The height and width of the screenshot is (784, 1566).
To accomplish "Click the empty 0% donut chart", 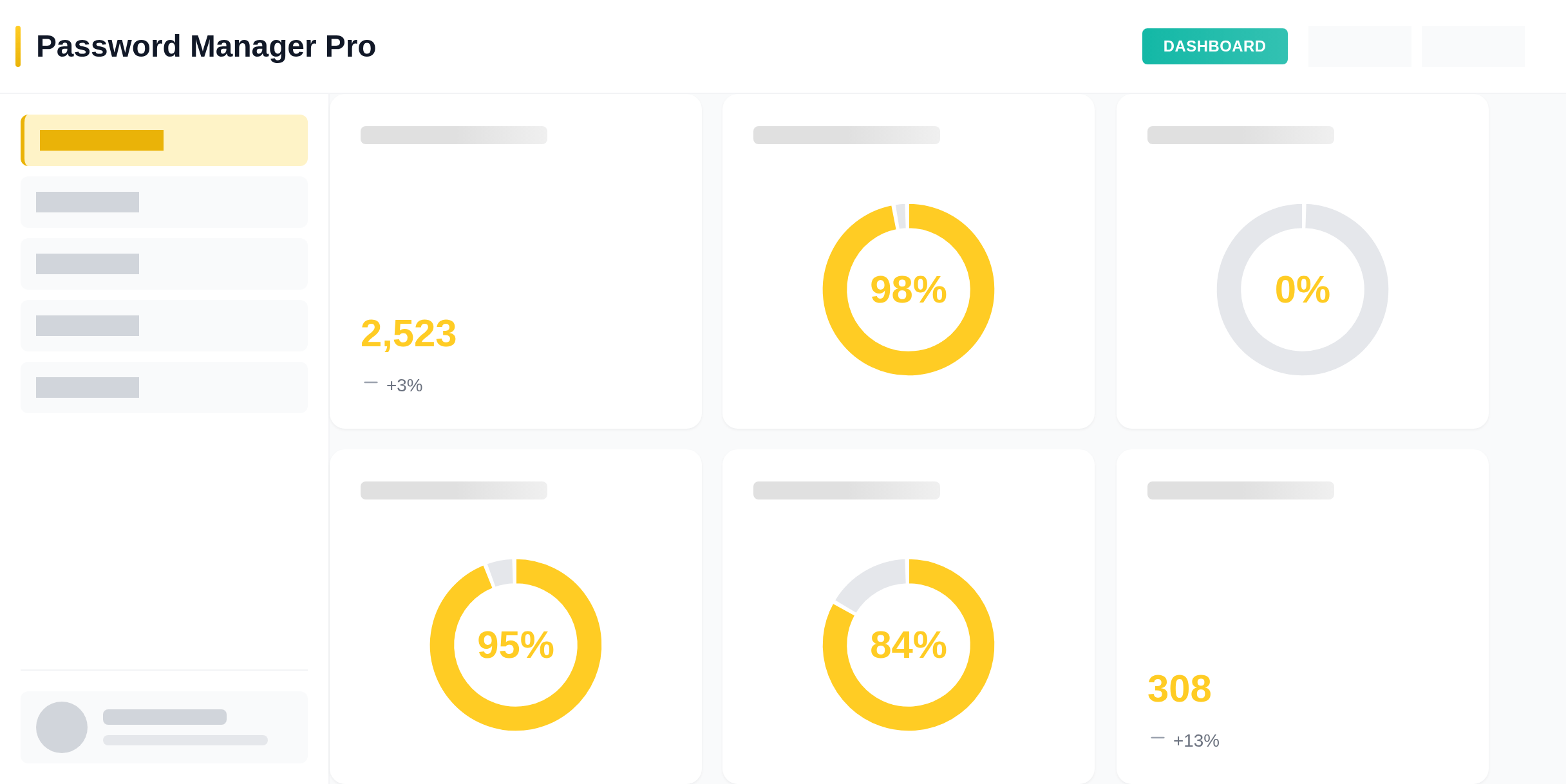I will click(1302, 290).
